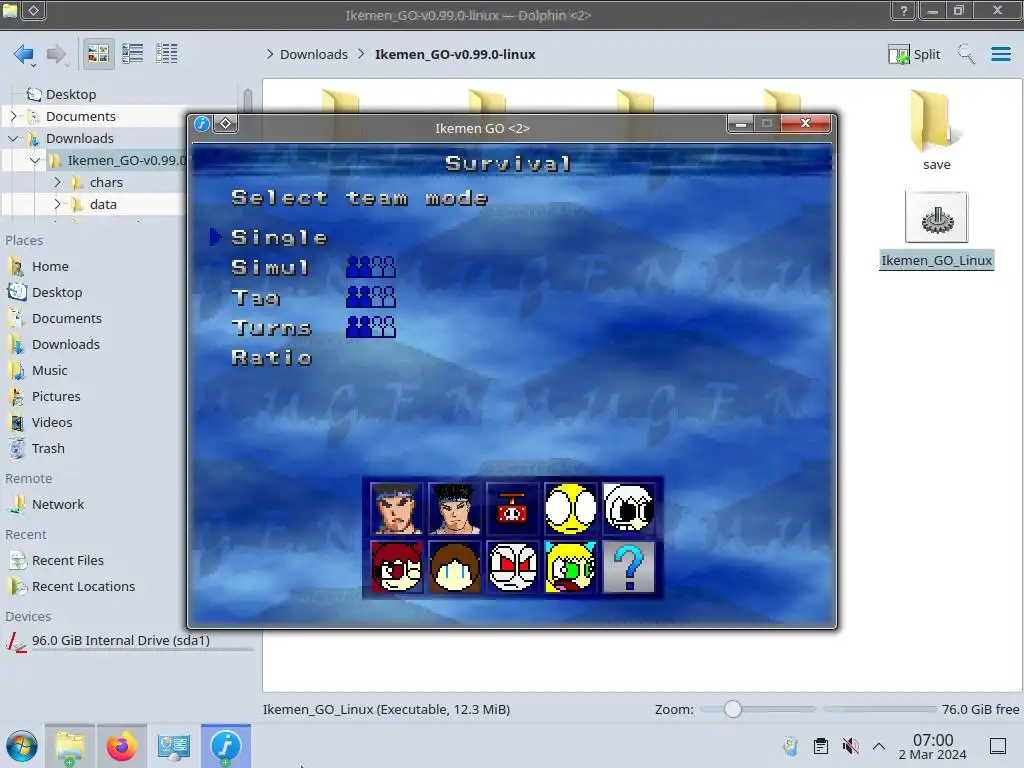Choose Tag team mode

coord(256,298)
